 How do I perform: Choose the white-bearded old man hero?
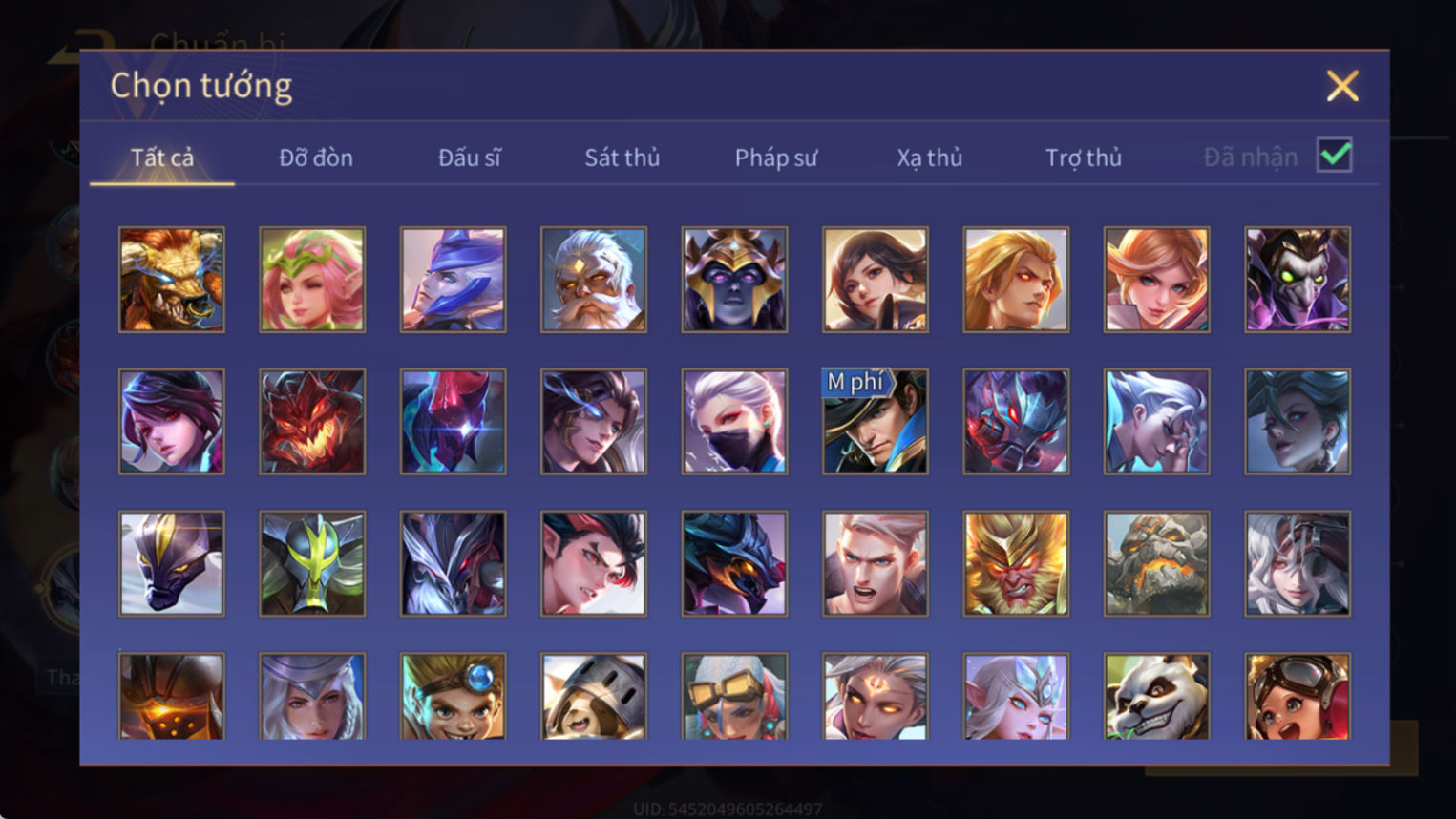pyautogui.click(x=594, y=280)
